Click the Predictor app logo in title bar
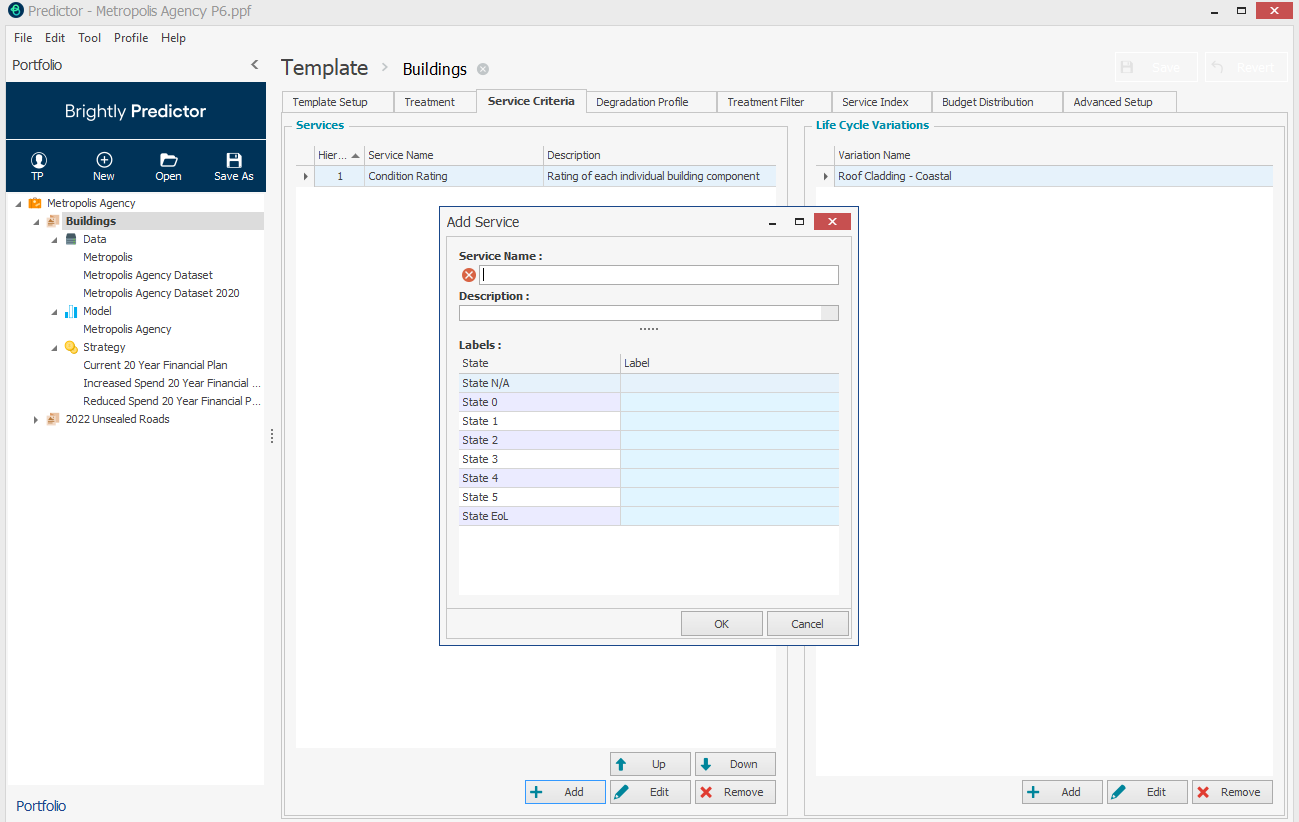 click(x=15, y=10)
